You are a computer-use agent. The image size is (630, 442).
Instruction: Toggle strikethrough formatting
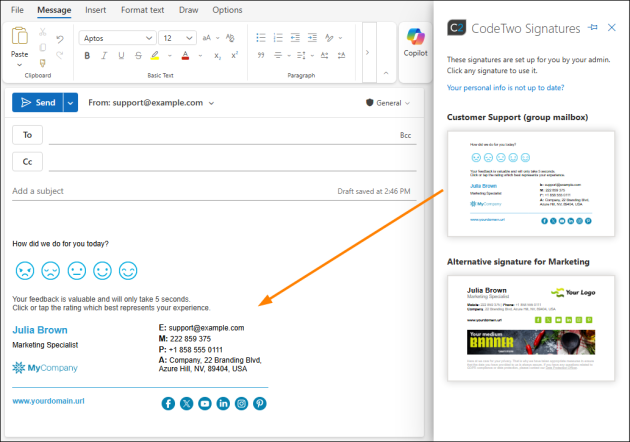click(138, 55)
